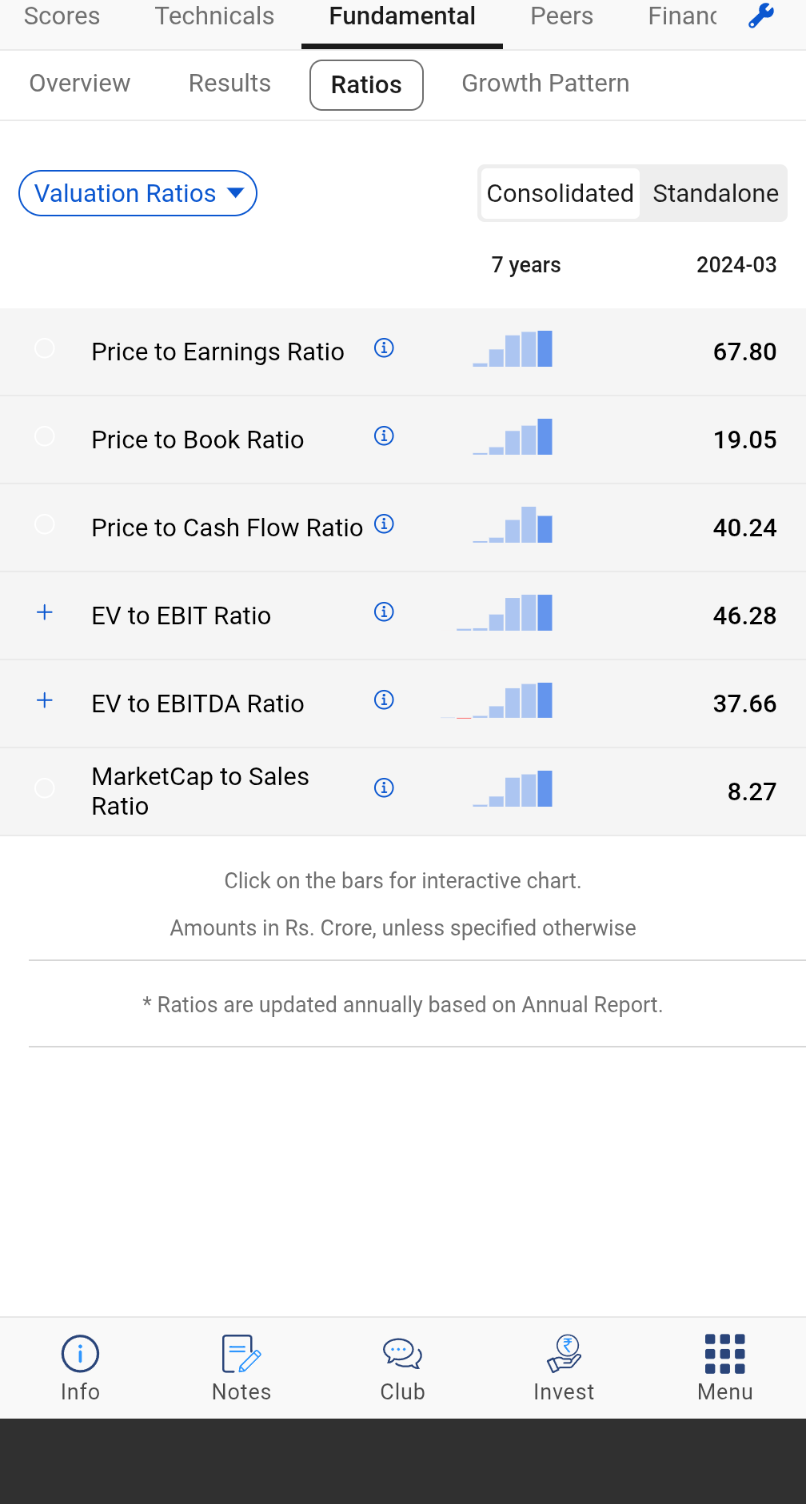Open the Club chat icon
This screenshot has width=806, height=1504.
pos(402,1355)
